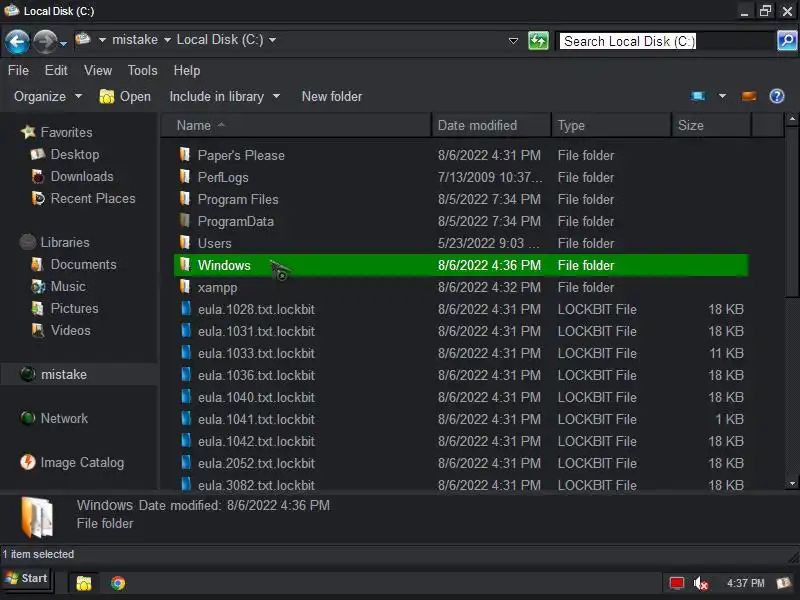The width and height of the screenshot is (800, 600).
Task: Focus the Search Local Disk (C:) field
Action: tap(665, 41)
